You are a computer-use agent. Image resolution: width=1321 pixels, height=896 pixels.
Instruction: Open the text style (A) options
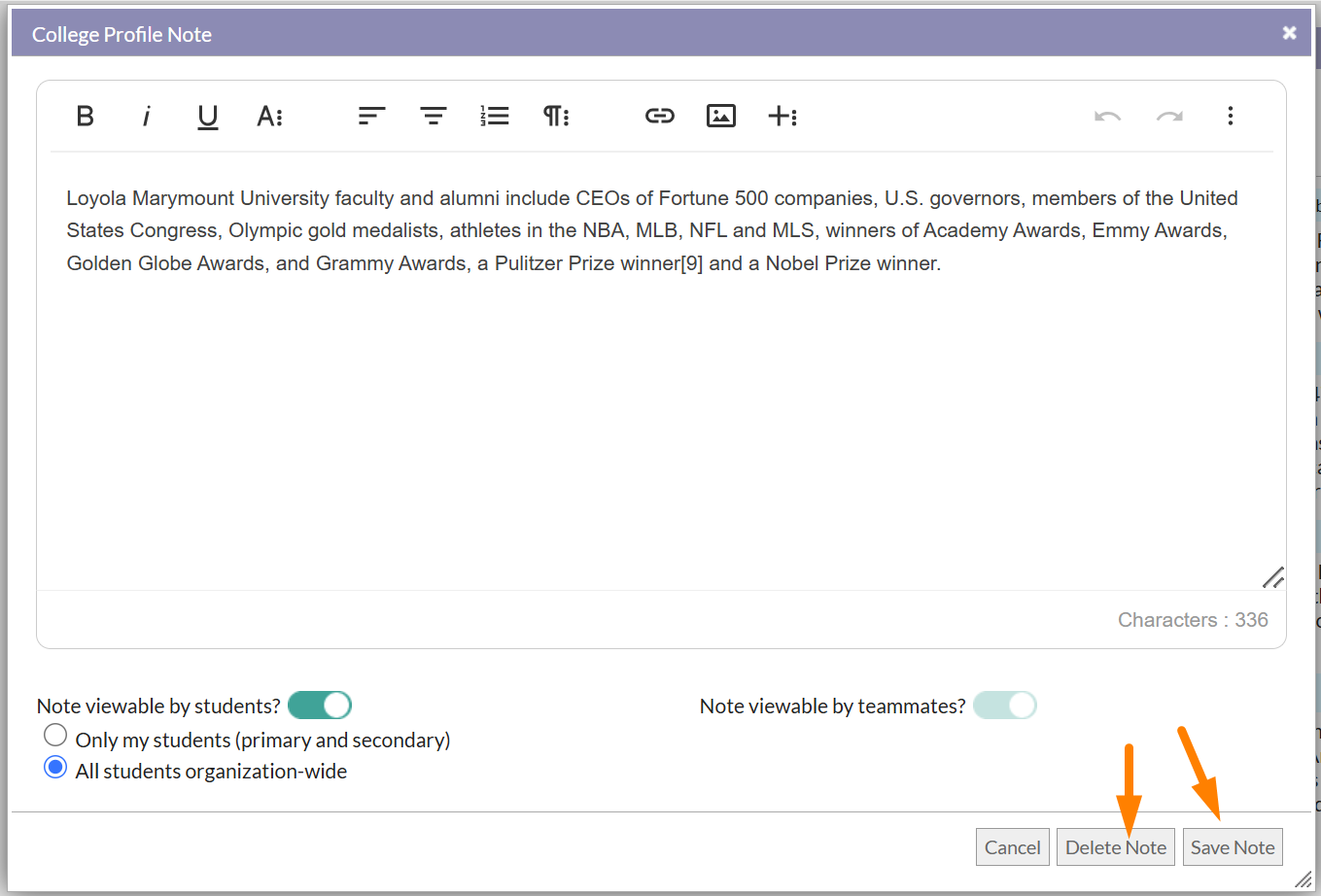pos(269,117)
